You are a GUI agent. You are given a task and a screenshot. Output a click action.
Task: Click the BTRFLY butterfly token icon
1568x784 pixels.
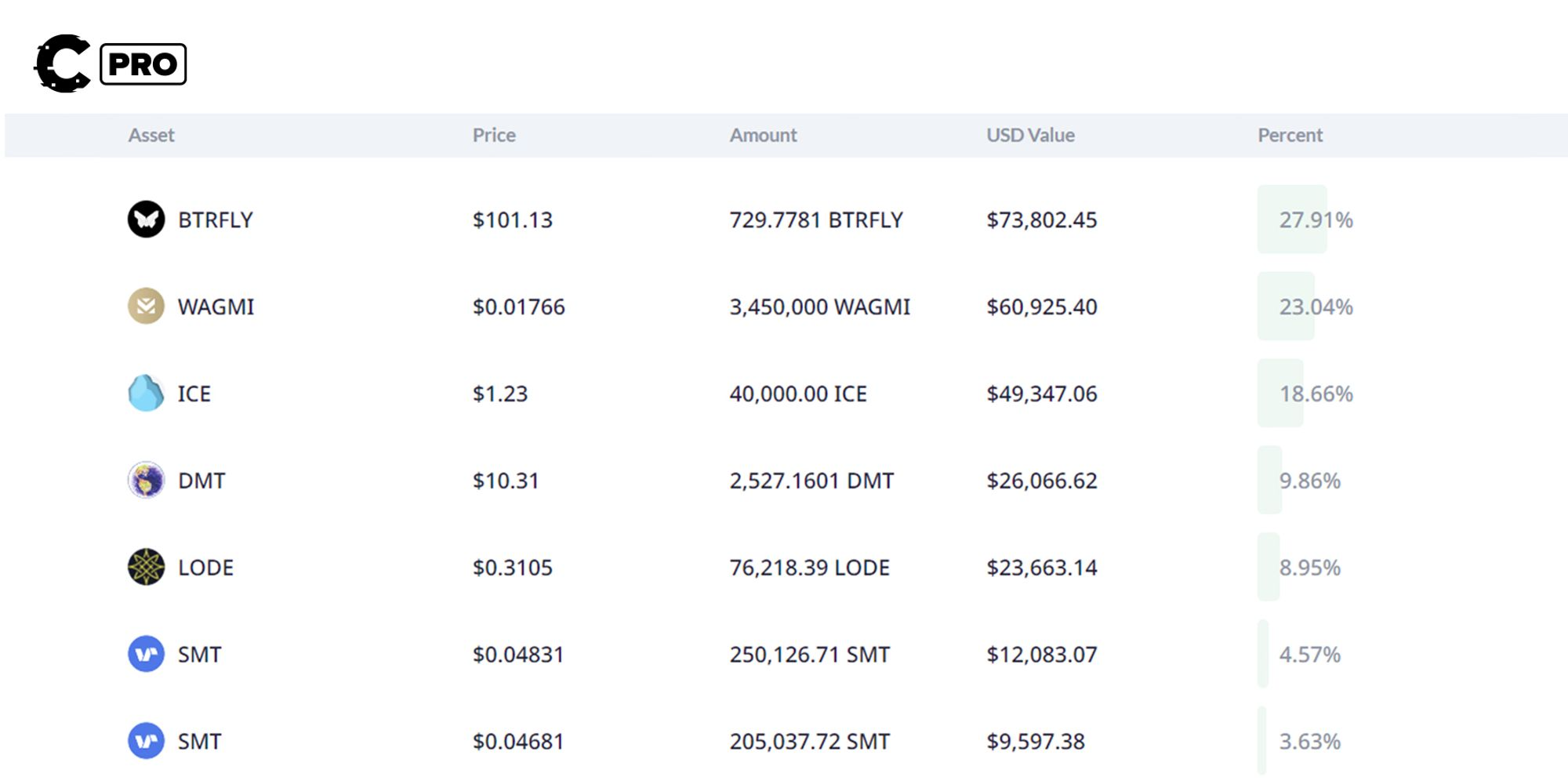[146, 220]
